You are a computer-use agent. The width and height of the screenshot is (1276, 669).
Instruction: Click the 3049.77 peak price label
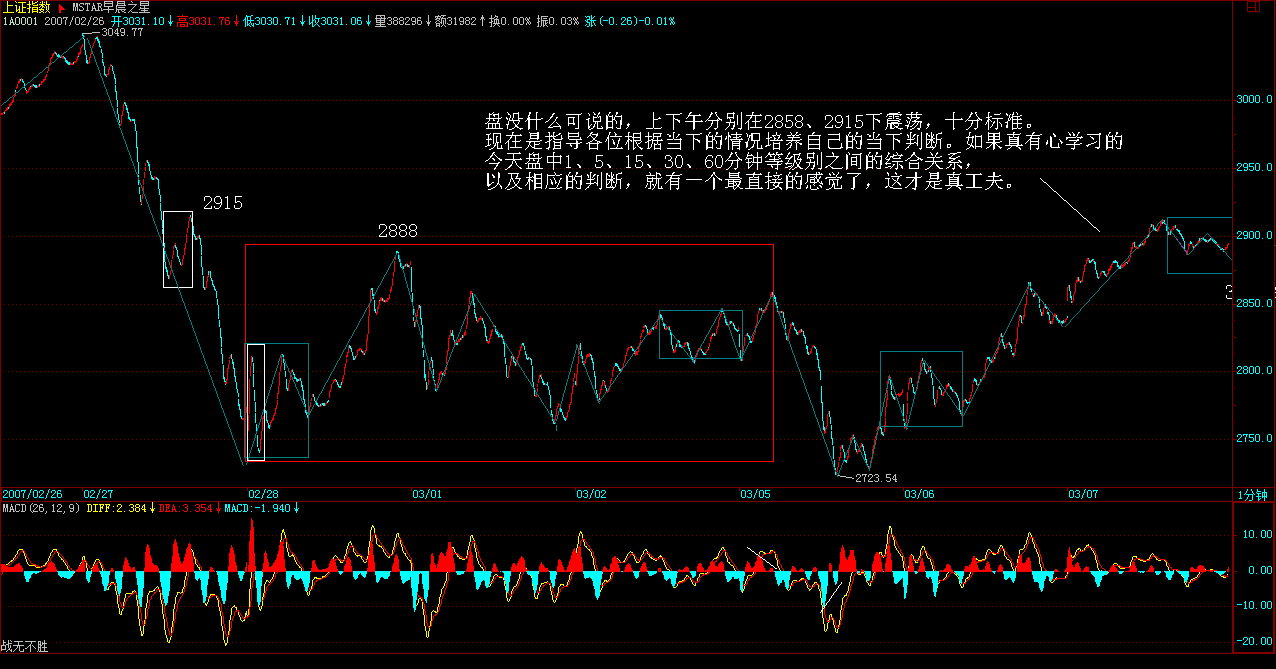point(123,33)
